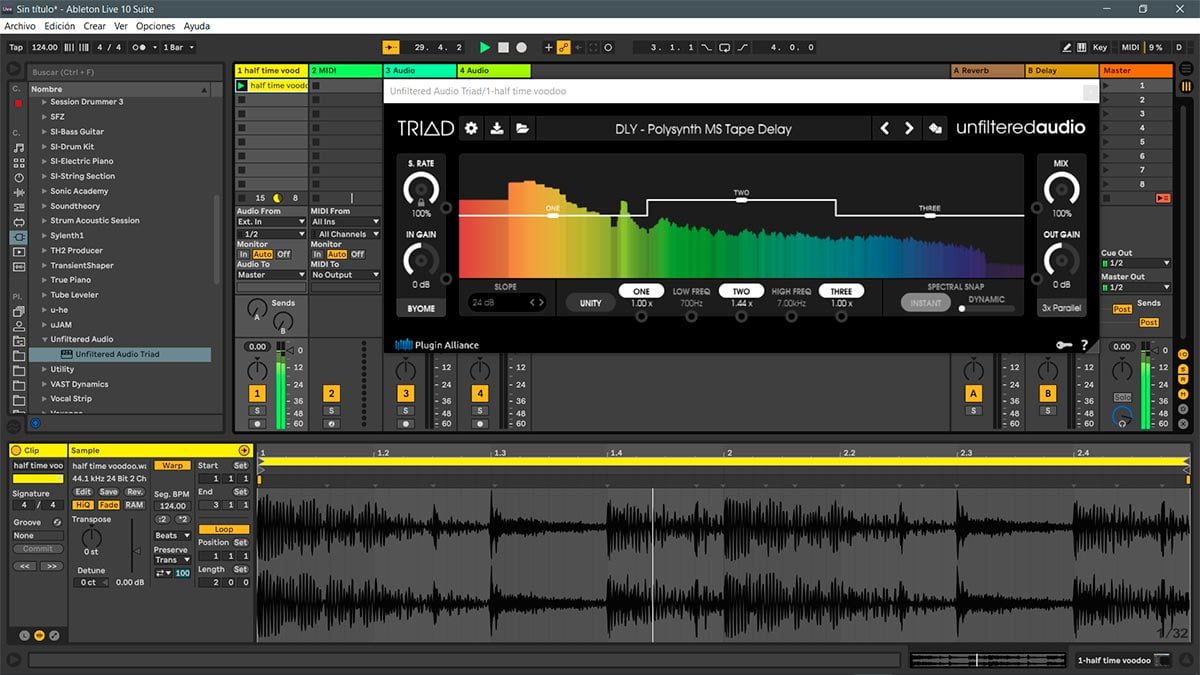Load the previous Triad preset
The height and width of the screenshot is (675, 1200).
pos(884,128)
